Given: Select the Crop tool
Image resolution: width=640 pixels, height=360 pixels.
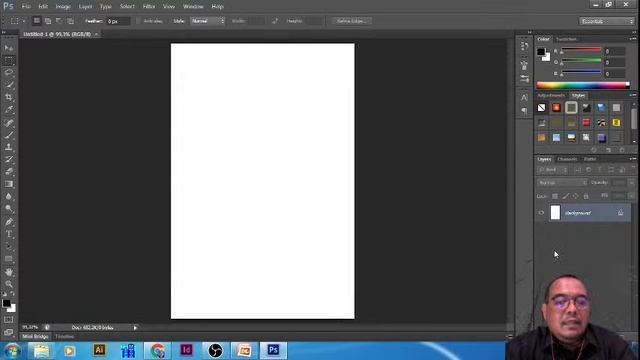Looking at the screenshot, I should click(9, 98).
